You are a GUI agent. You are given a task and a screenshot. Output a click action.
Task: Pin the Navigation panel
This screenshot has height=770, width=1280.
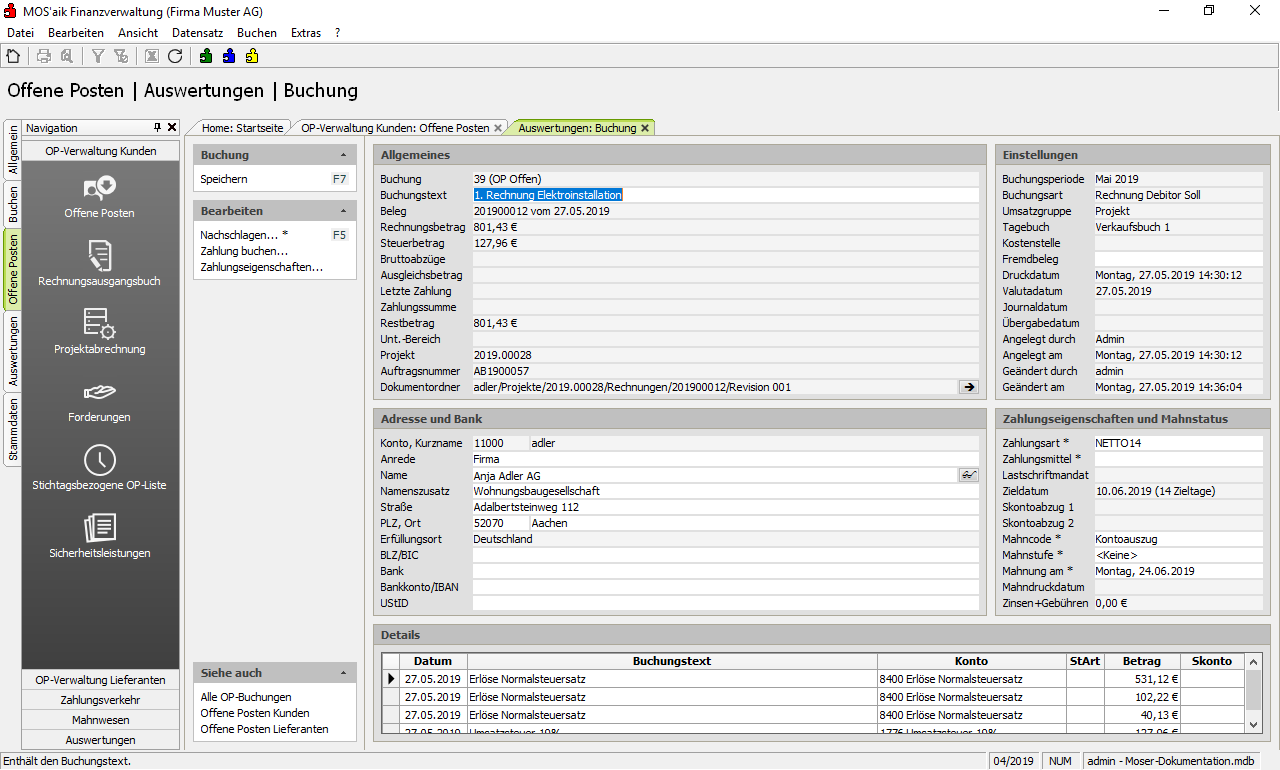pos(157,128)
